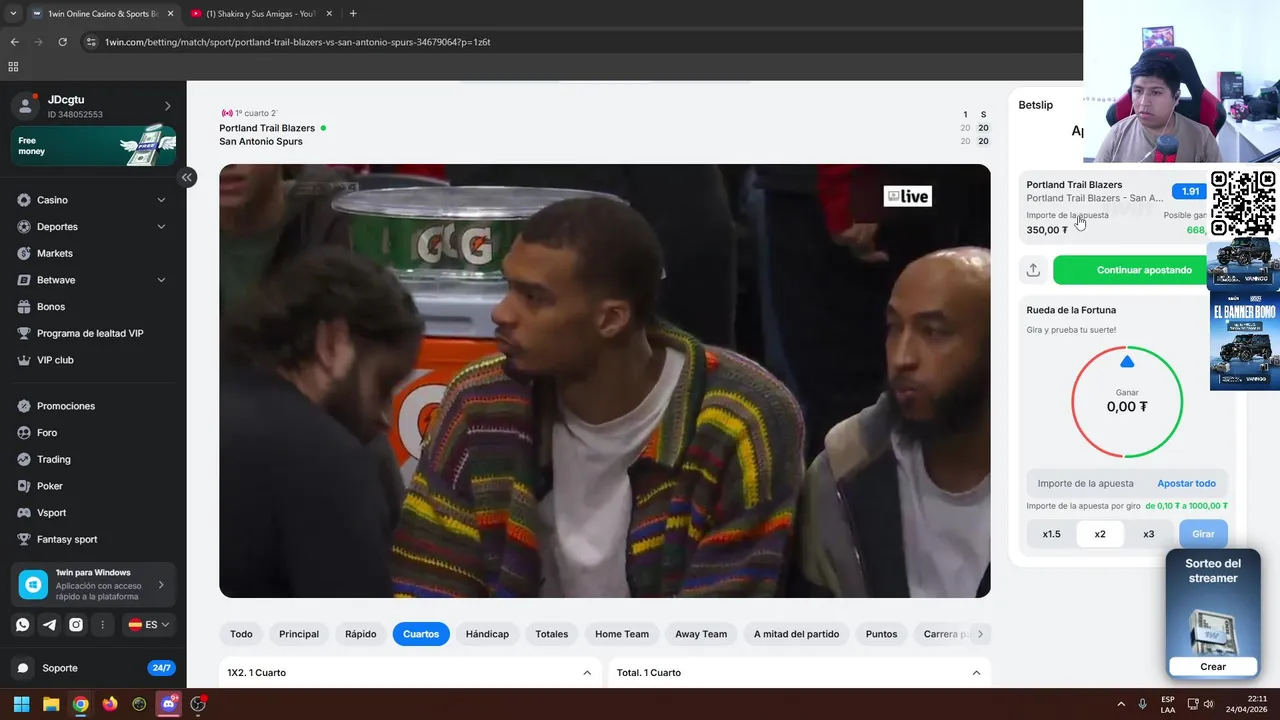Expand the Deportes submenu chevron
This screenshot has width=1280, height=720.
161,227
